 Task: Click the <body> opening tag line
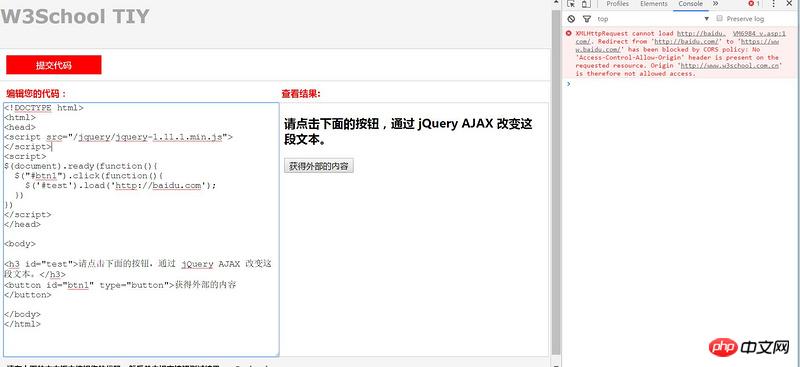pos(20,243)
